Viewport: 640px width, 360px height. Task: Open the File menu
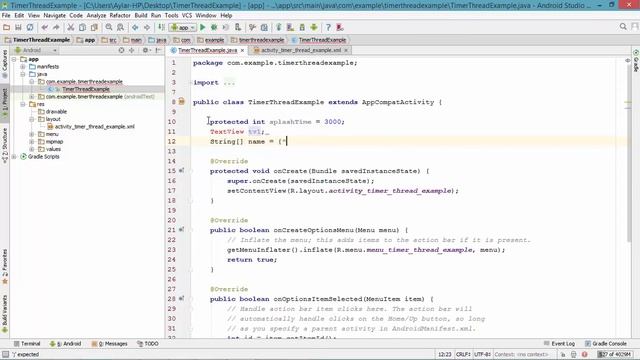tap(6, 16)
